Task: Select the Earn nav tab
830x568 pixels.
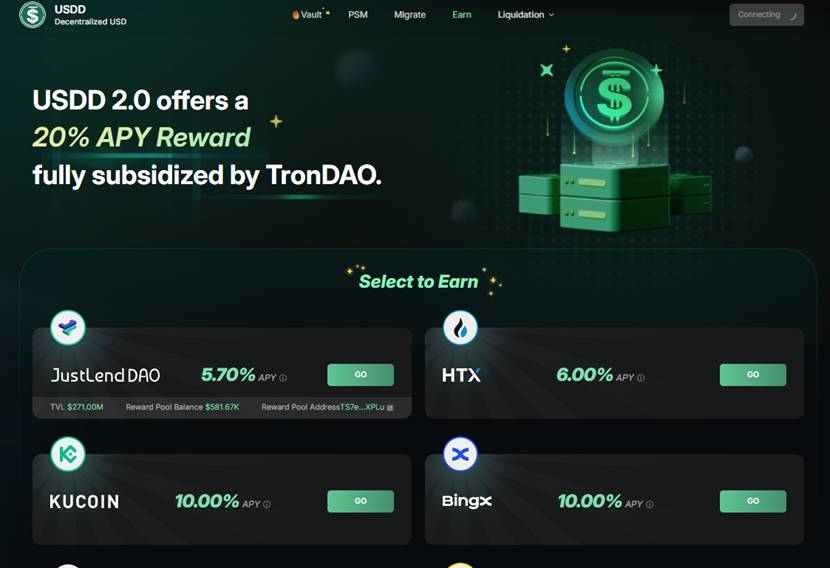Action: (x=462, y=15)
